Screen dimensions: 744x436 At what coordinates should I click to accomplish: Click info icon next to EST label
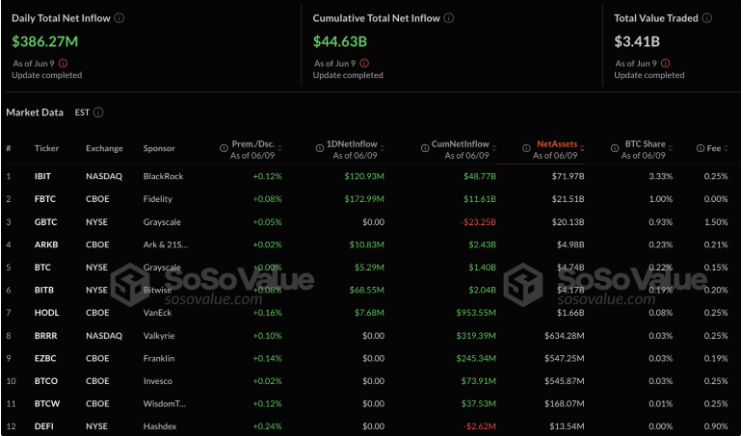[x=98, y=112]
